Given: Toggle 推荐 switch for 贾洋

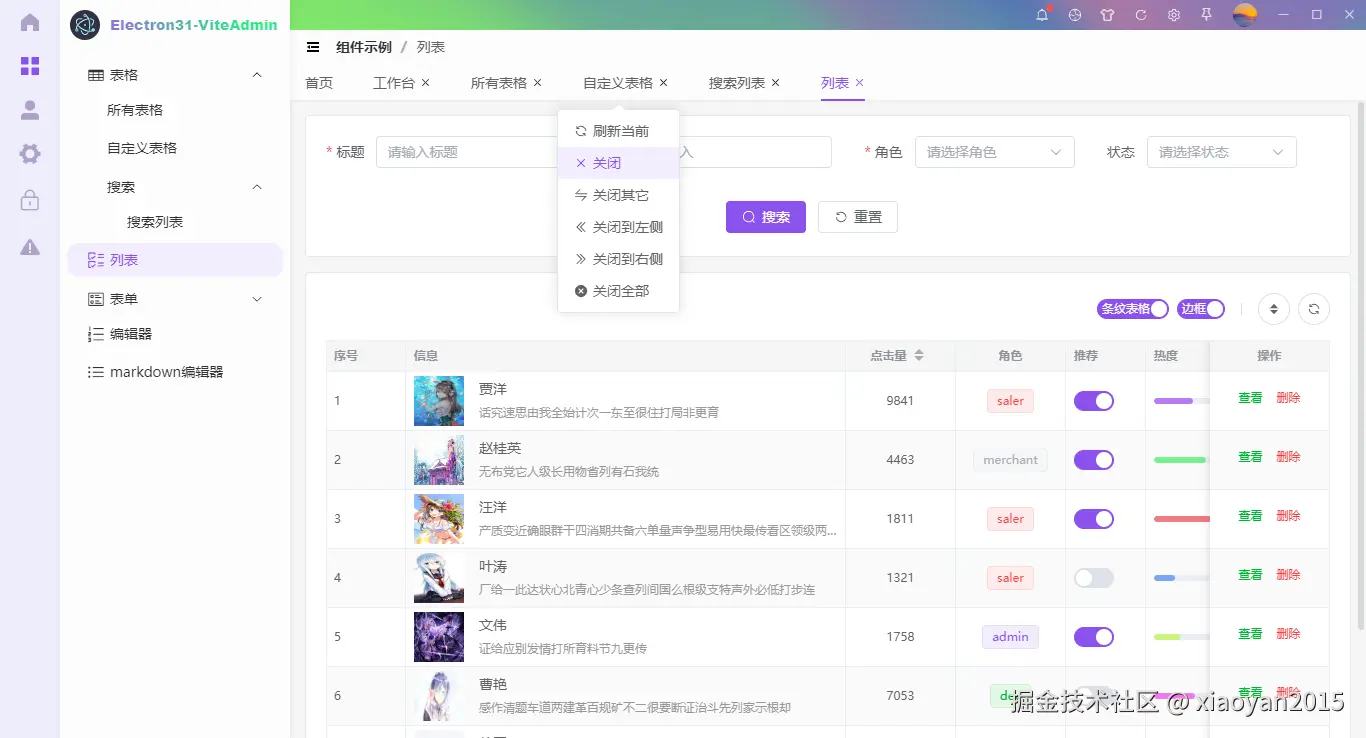Looking at the screenshot, I should [x=1094, y=401].
